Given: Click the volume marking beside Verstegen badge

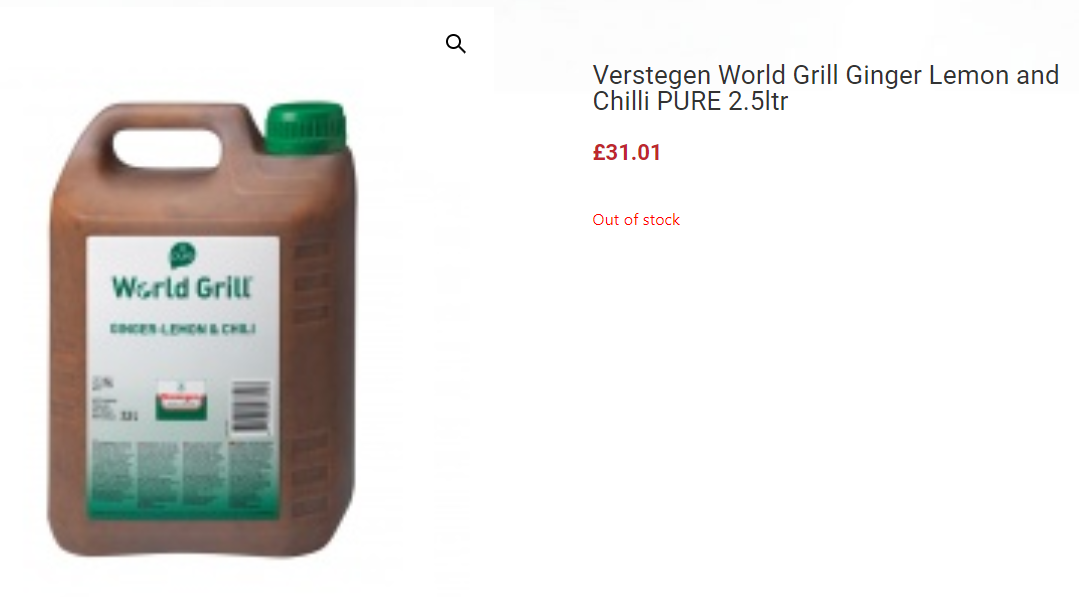Looking at the screenshot, I should click(129, 416).
